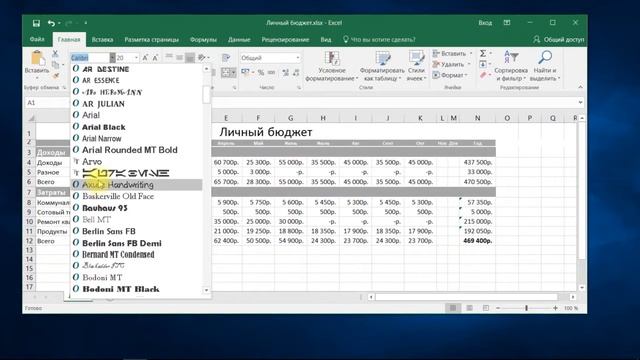This screenshot has height=360, width=640.
Task: Activate the Format Painter brush
Action: tap(56, 76)
